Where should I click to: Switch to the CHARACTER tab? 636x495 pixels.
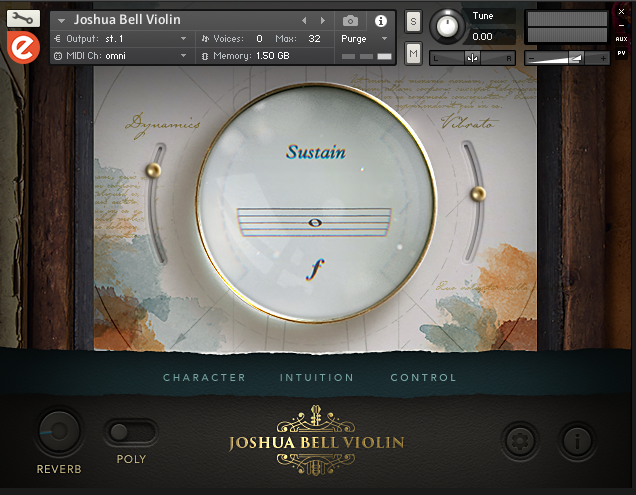[204, 377]
